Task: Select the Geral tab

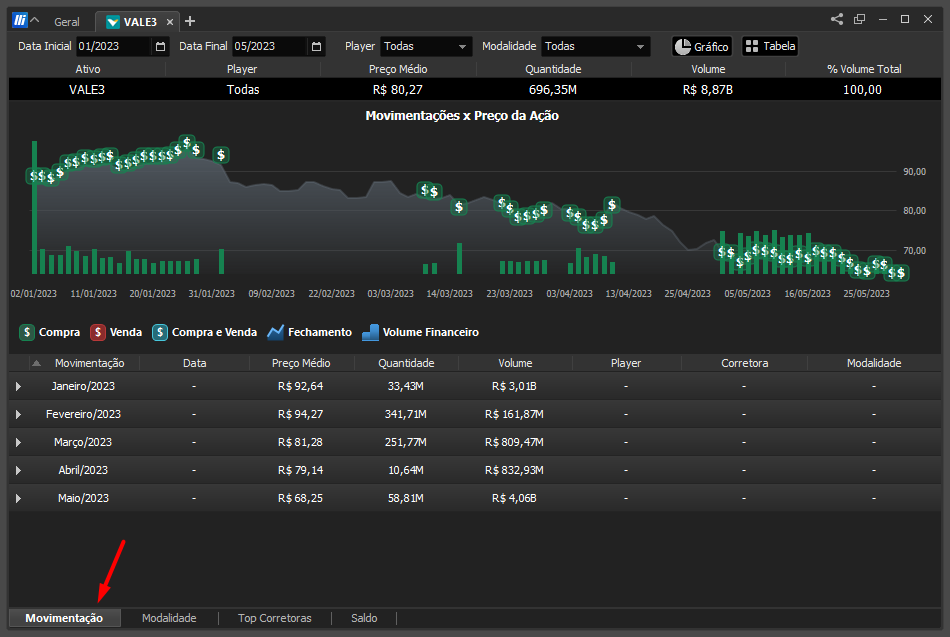Action: click(x=67, y=22)
